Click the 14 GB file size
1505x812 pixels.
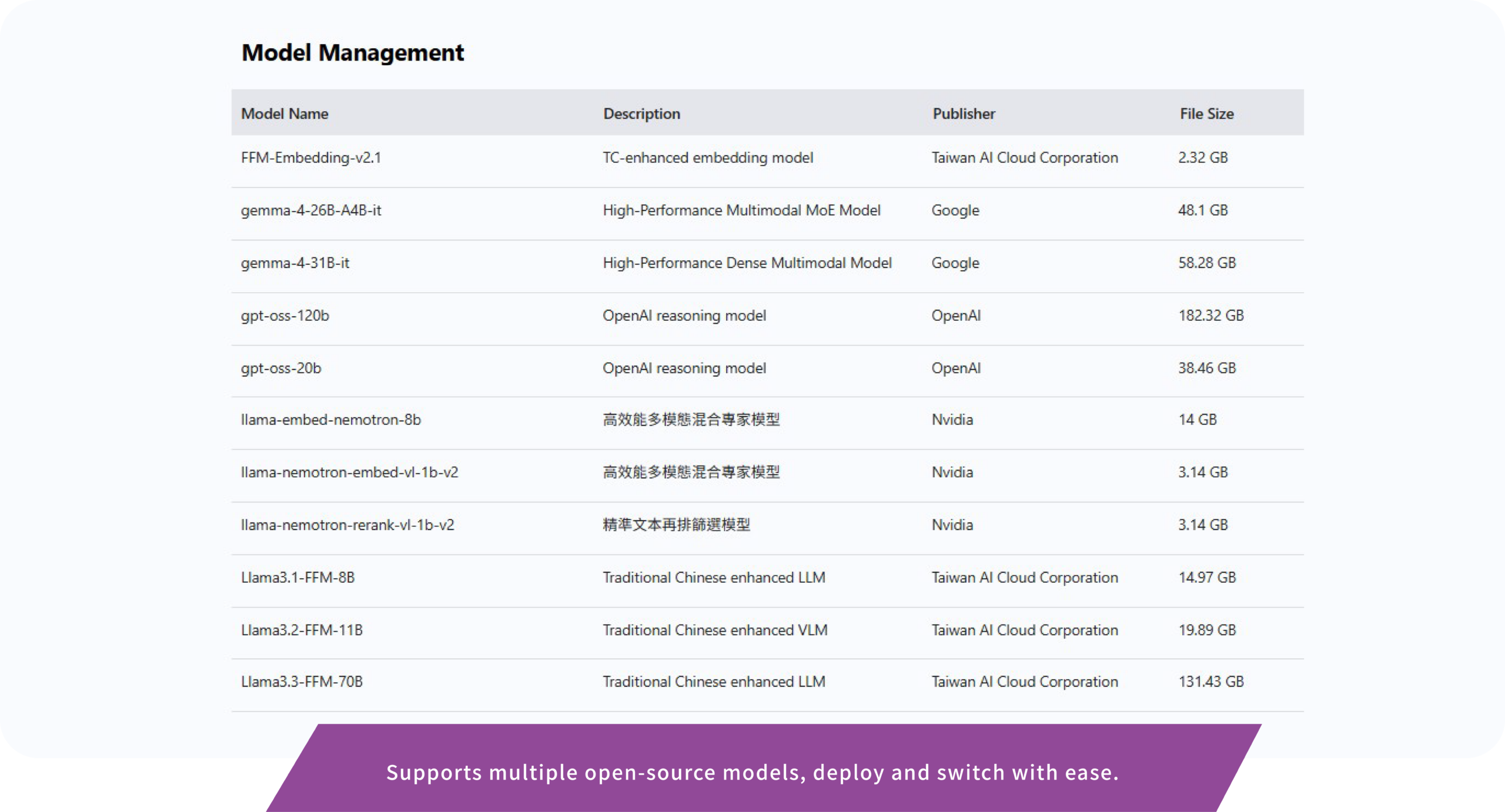point(1198,420)
